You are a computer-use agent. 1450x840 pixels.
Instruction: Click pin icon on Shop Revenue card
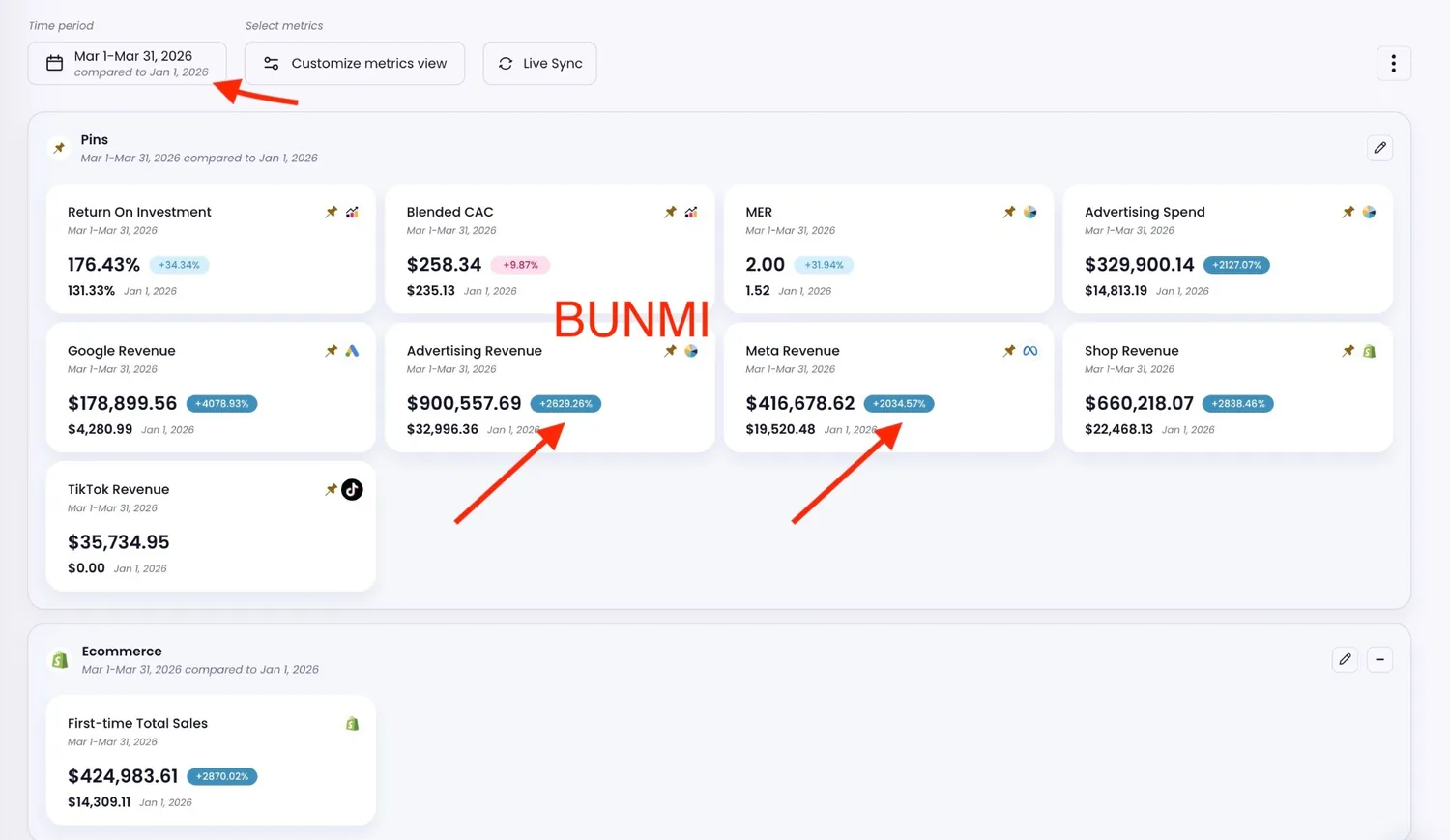pyautogui.click(x=1348, y=351)
